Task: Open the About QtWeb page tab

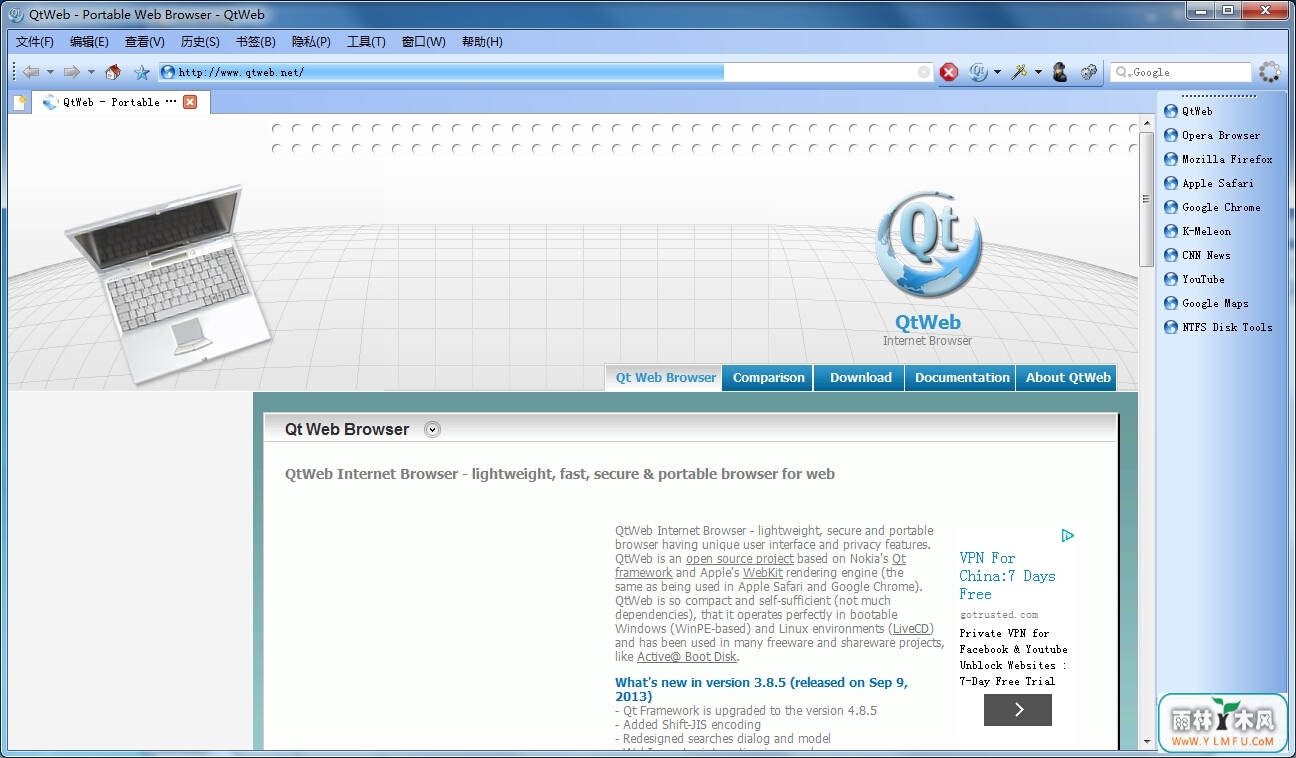Action: [x=1067, y=378]
